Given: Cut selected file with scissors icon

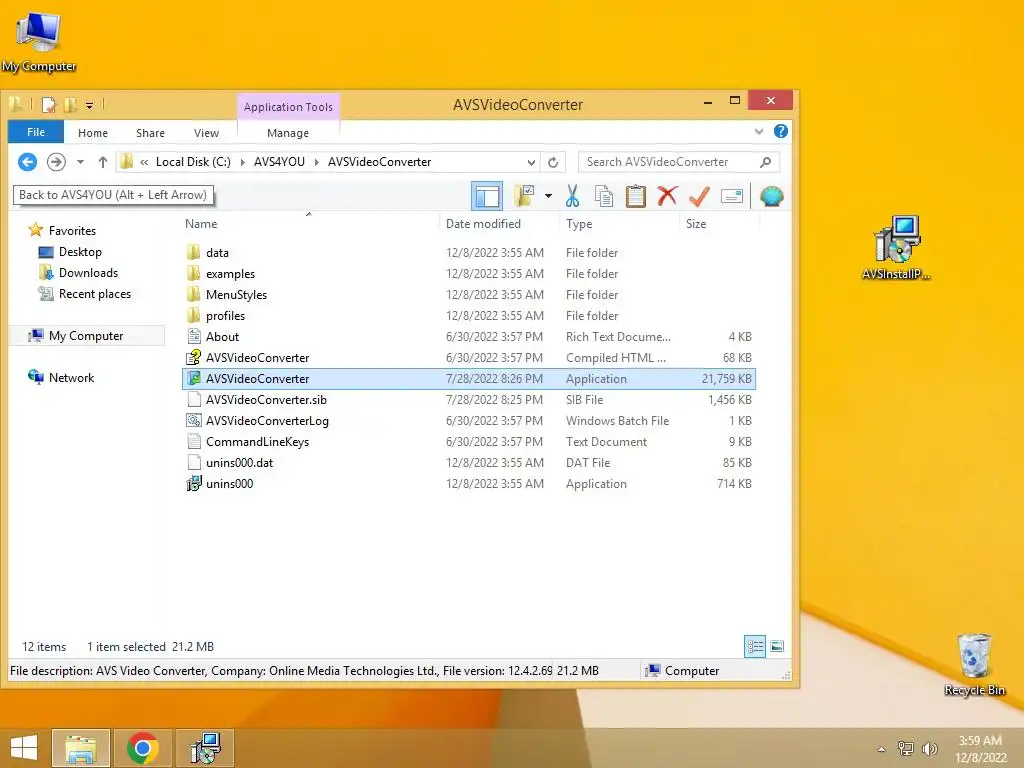Looking at the screenshot, I should pos(572,196).
